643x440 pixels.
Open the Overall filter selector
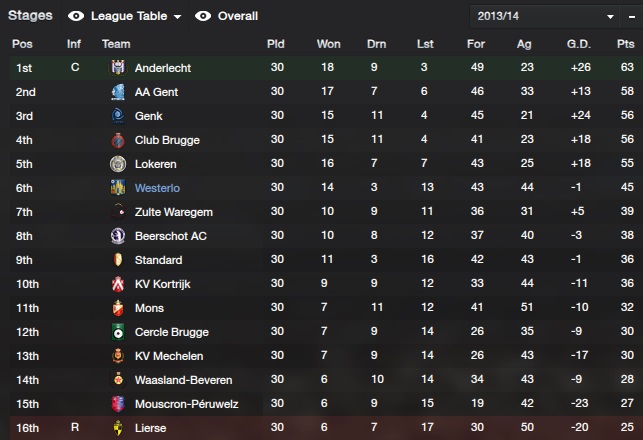[238, 17]
